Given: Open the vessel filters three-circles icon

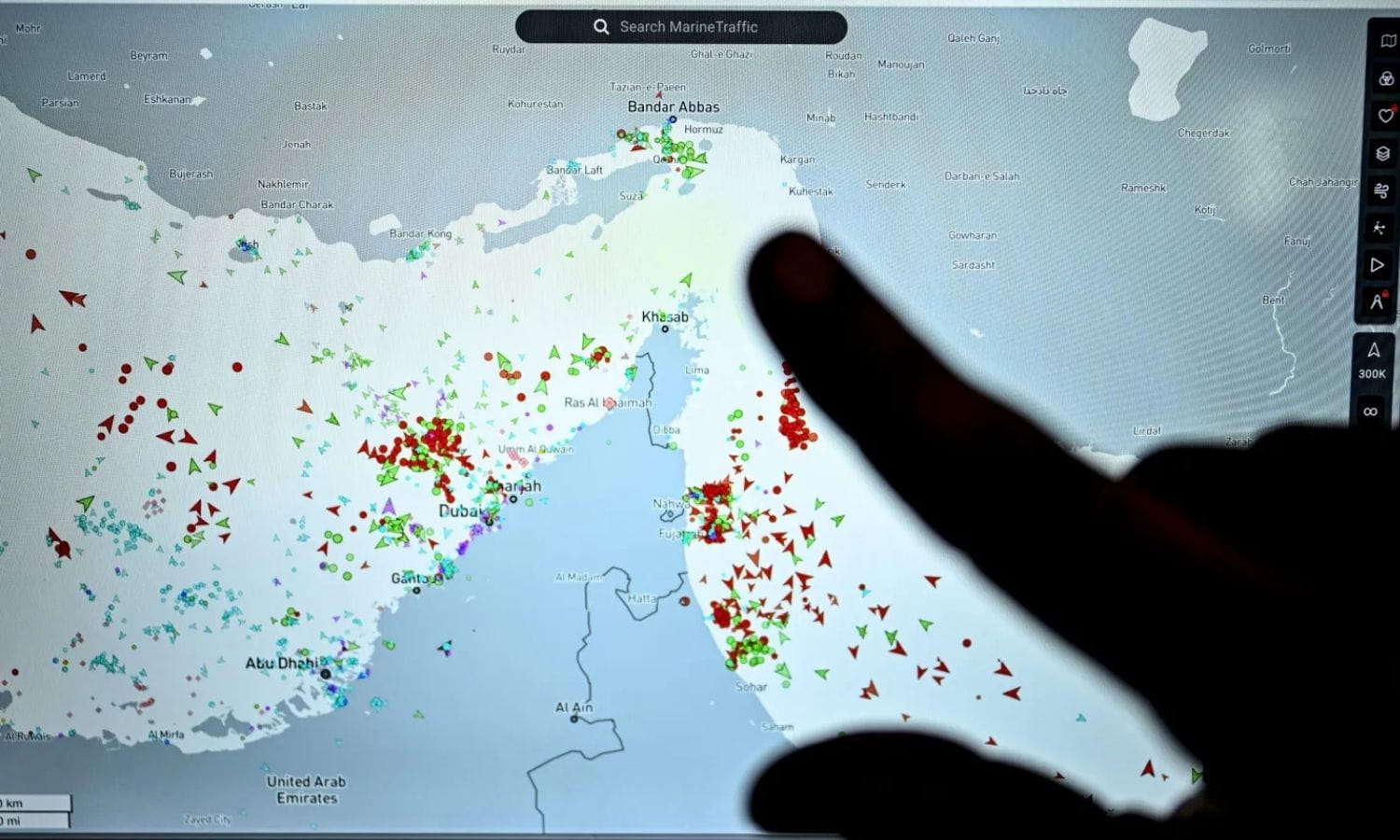Looking at the screenshot, I should tap(1386, 78).
